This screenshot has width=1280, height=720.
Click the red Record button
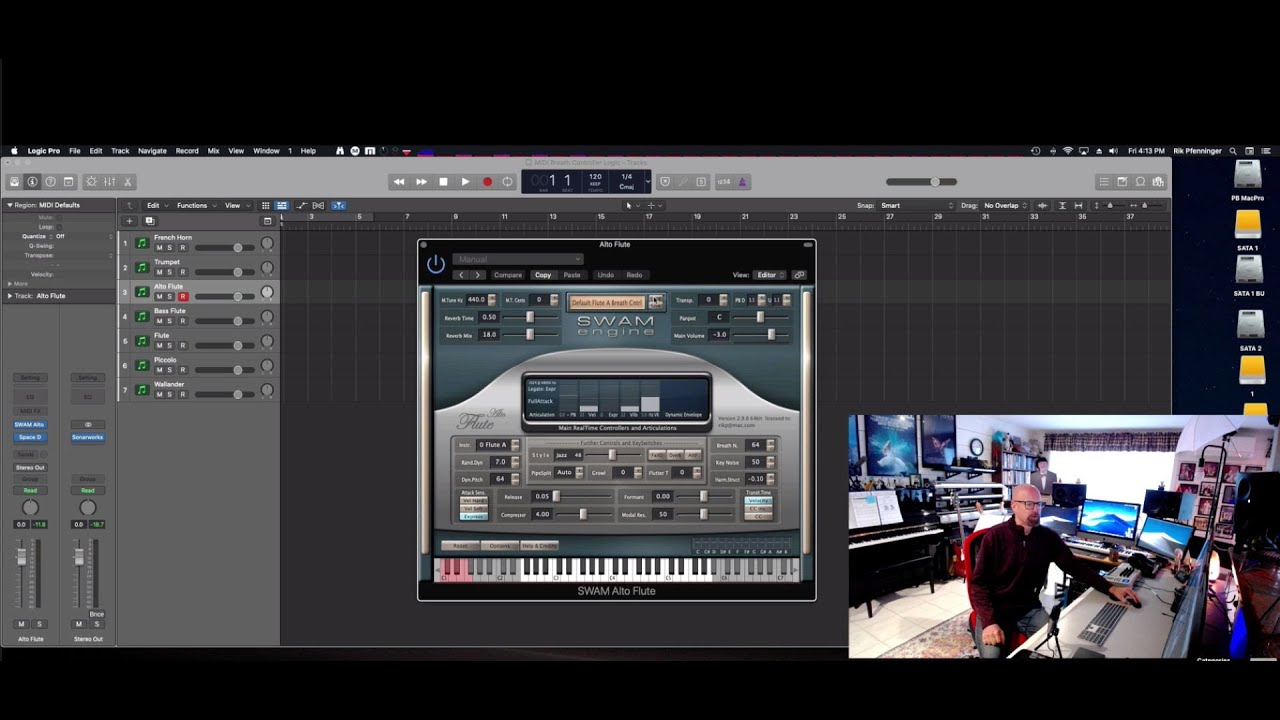coord(487,182)
